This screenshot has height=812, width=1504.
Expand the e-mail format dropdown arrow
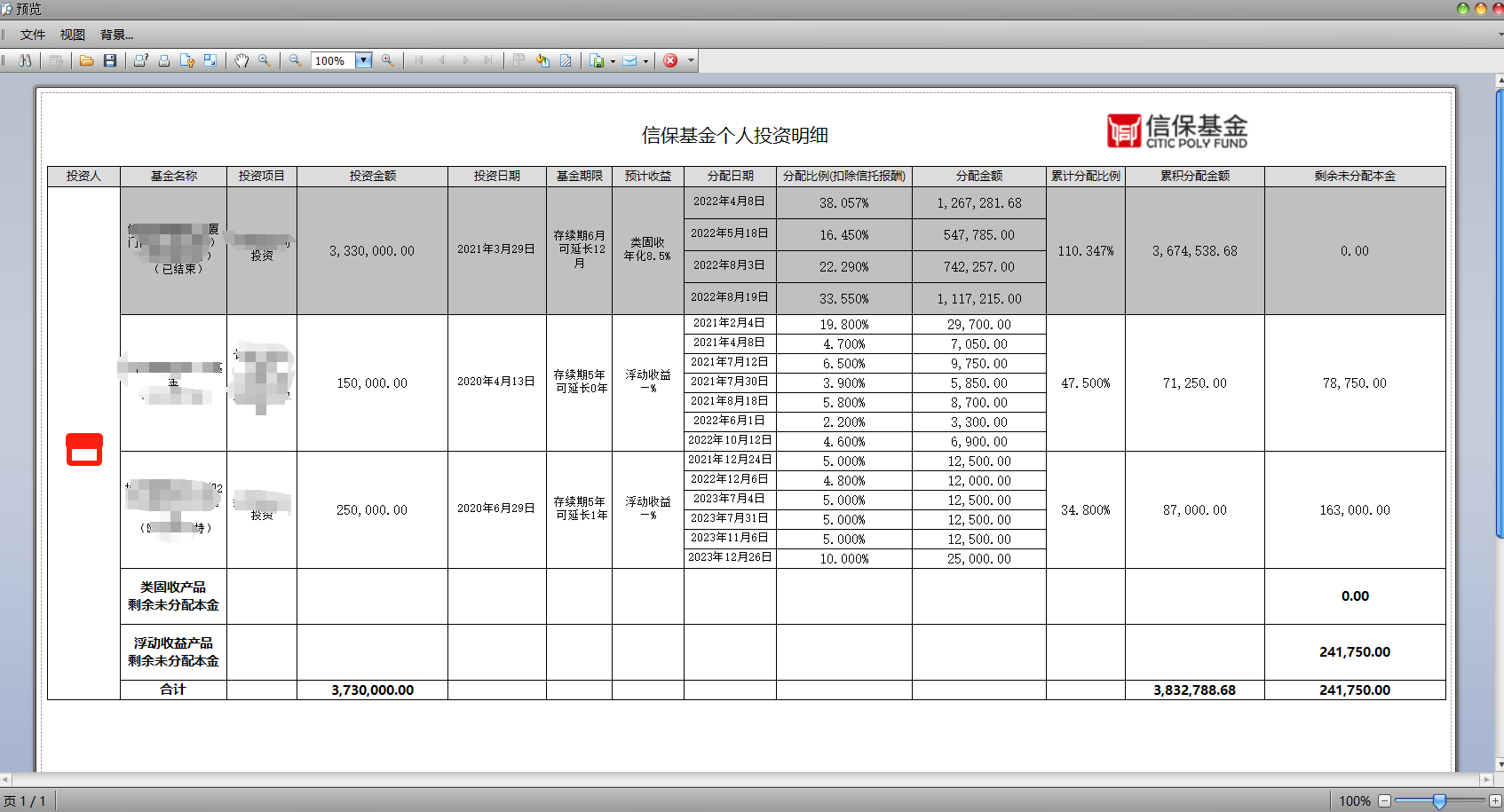pos(645,61)
